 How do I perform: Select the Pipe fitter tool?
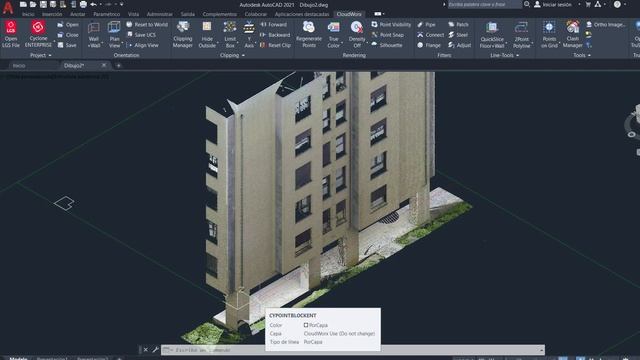tap(426, 24)
